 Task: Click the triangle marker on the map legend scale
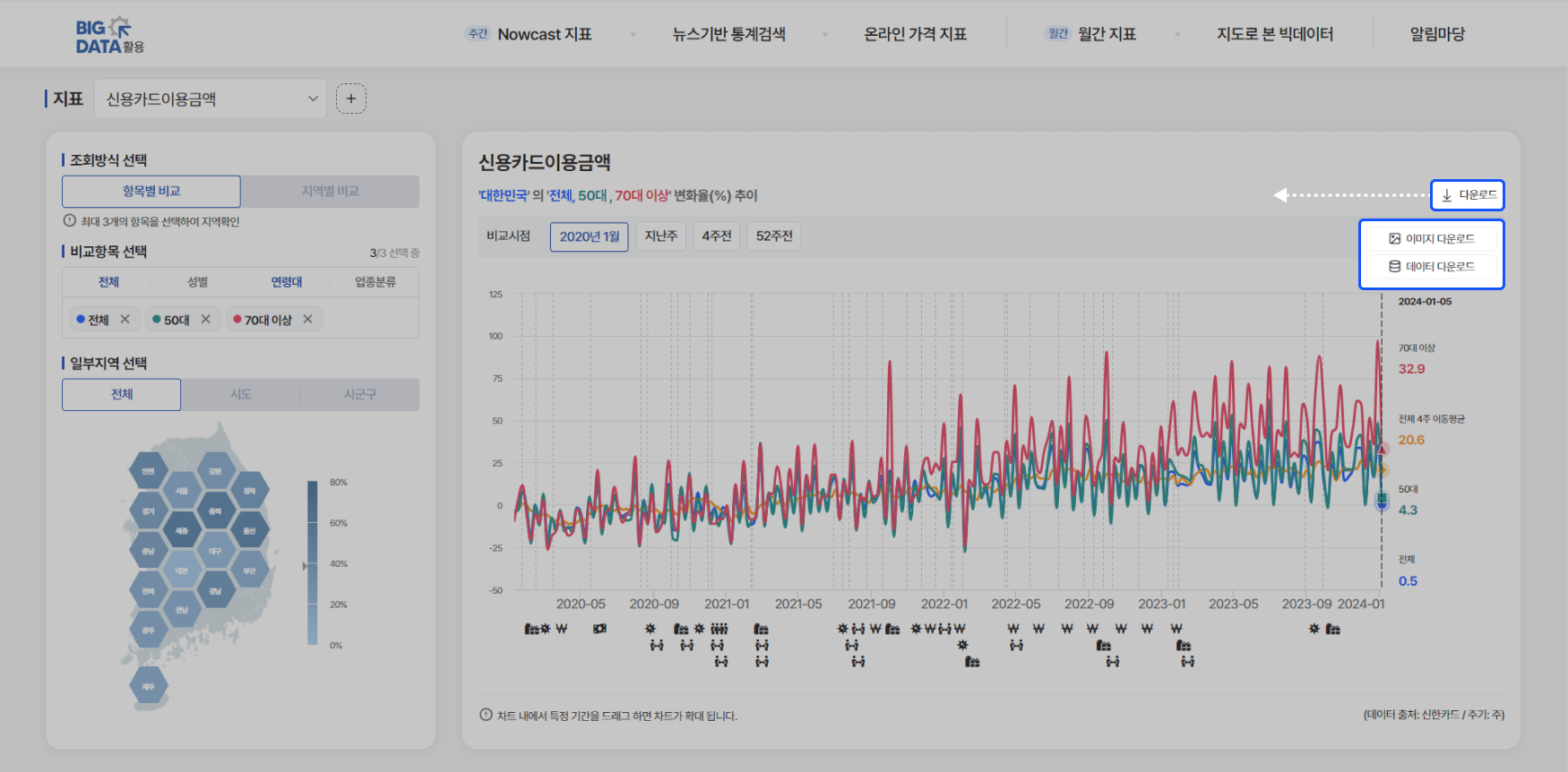coord(305,566)
